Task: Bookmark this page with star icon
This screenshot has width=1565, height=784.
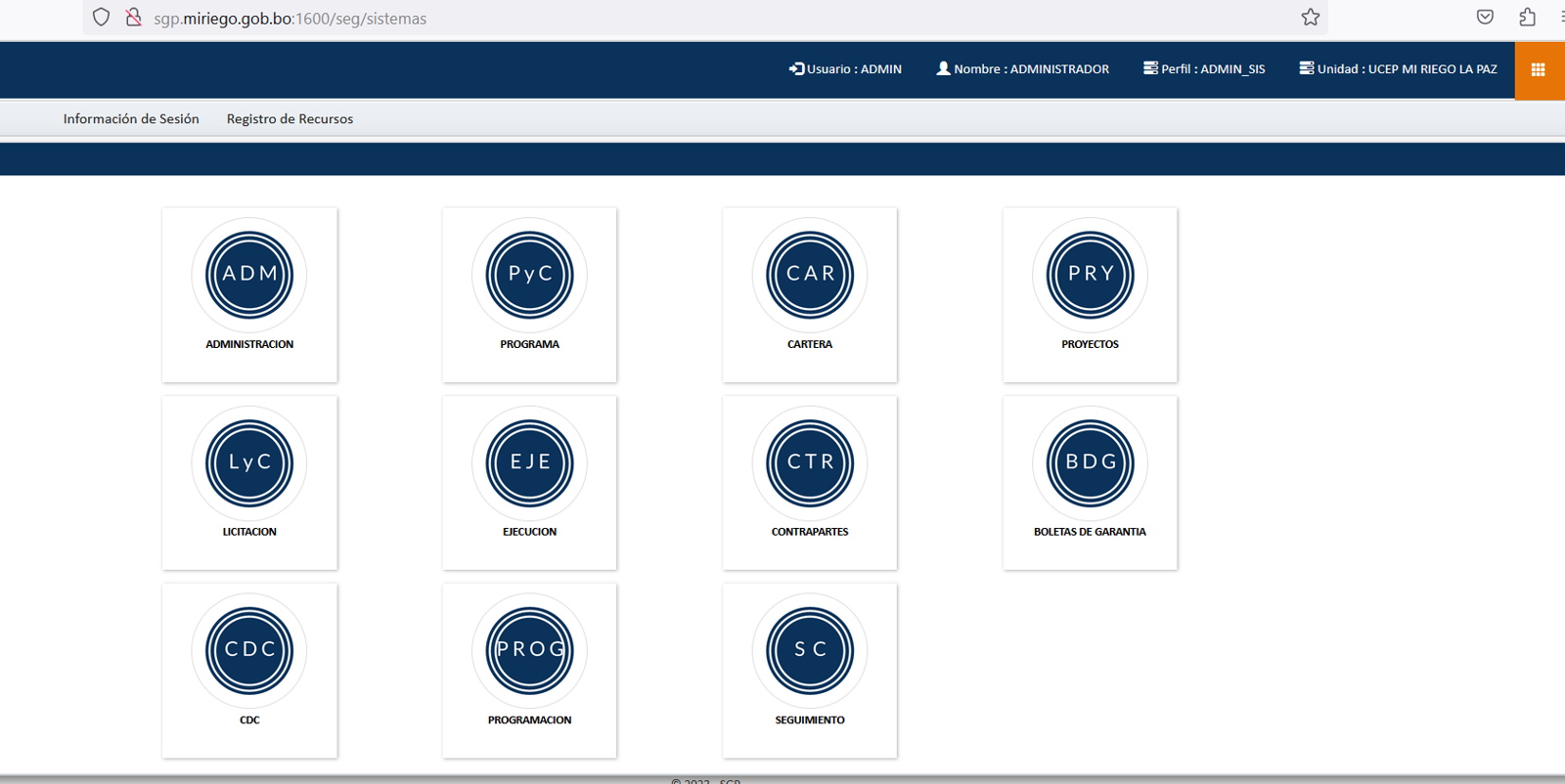Action: click(1311, 18)
